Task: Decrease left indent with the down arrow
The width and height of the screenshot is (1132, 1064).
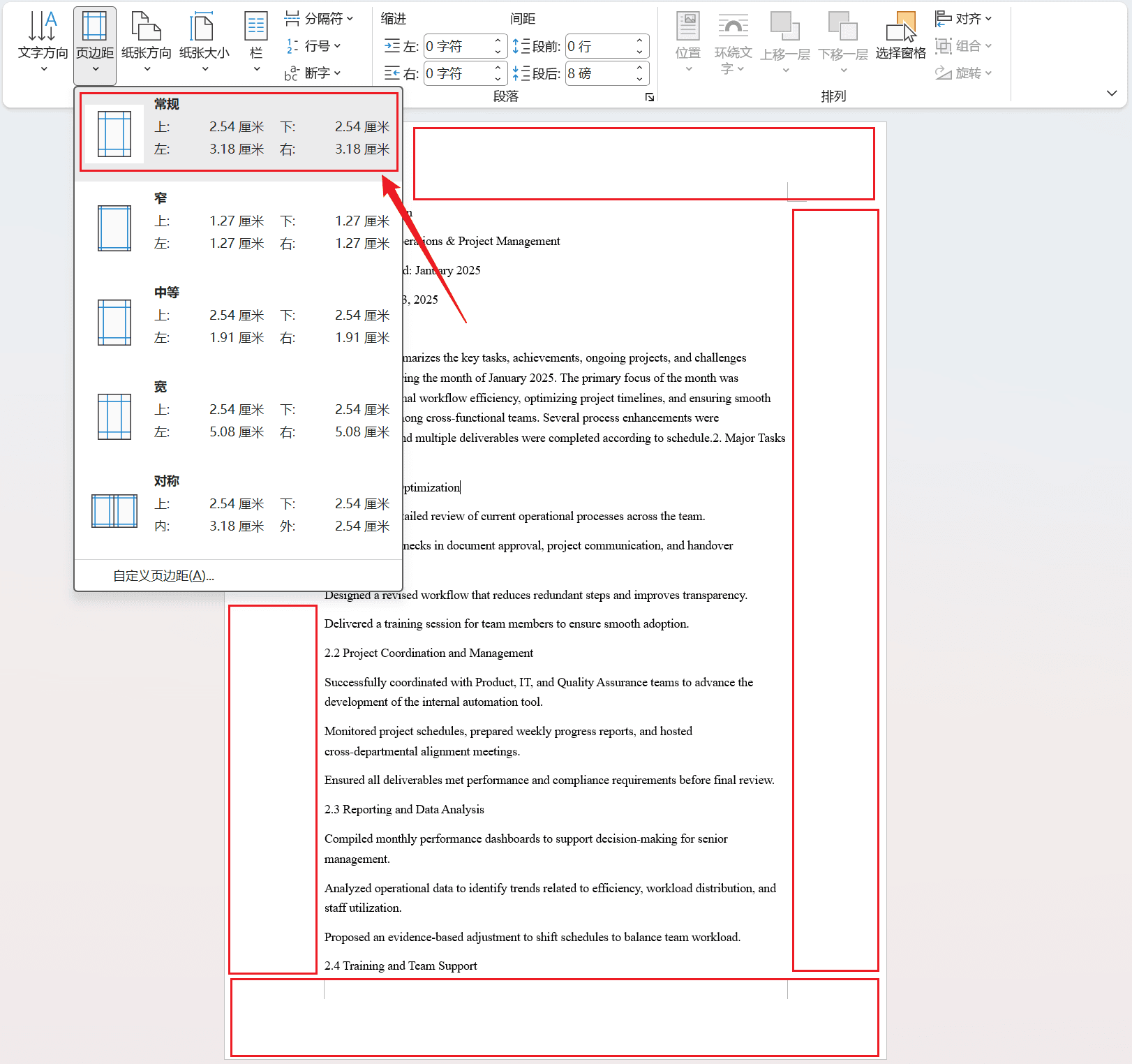Action: tap(498, 52)
